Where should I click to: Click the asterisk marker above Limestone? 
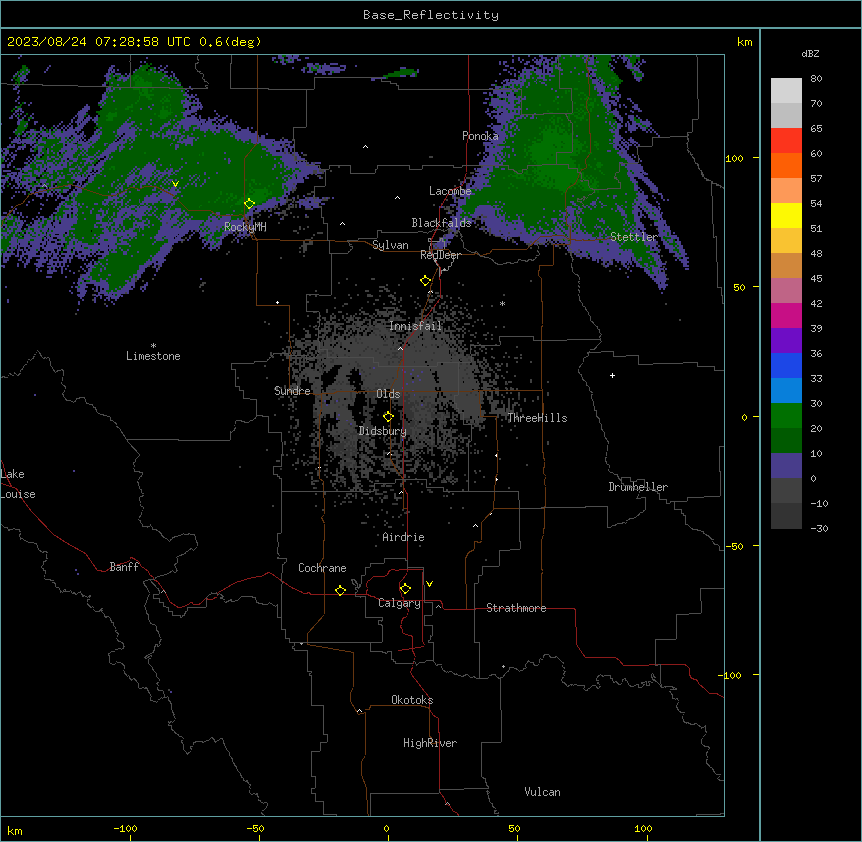(x=153, y=346)
